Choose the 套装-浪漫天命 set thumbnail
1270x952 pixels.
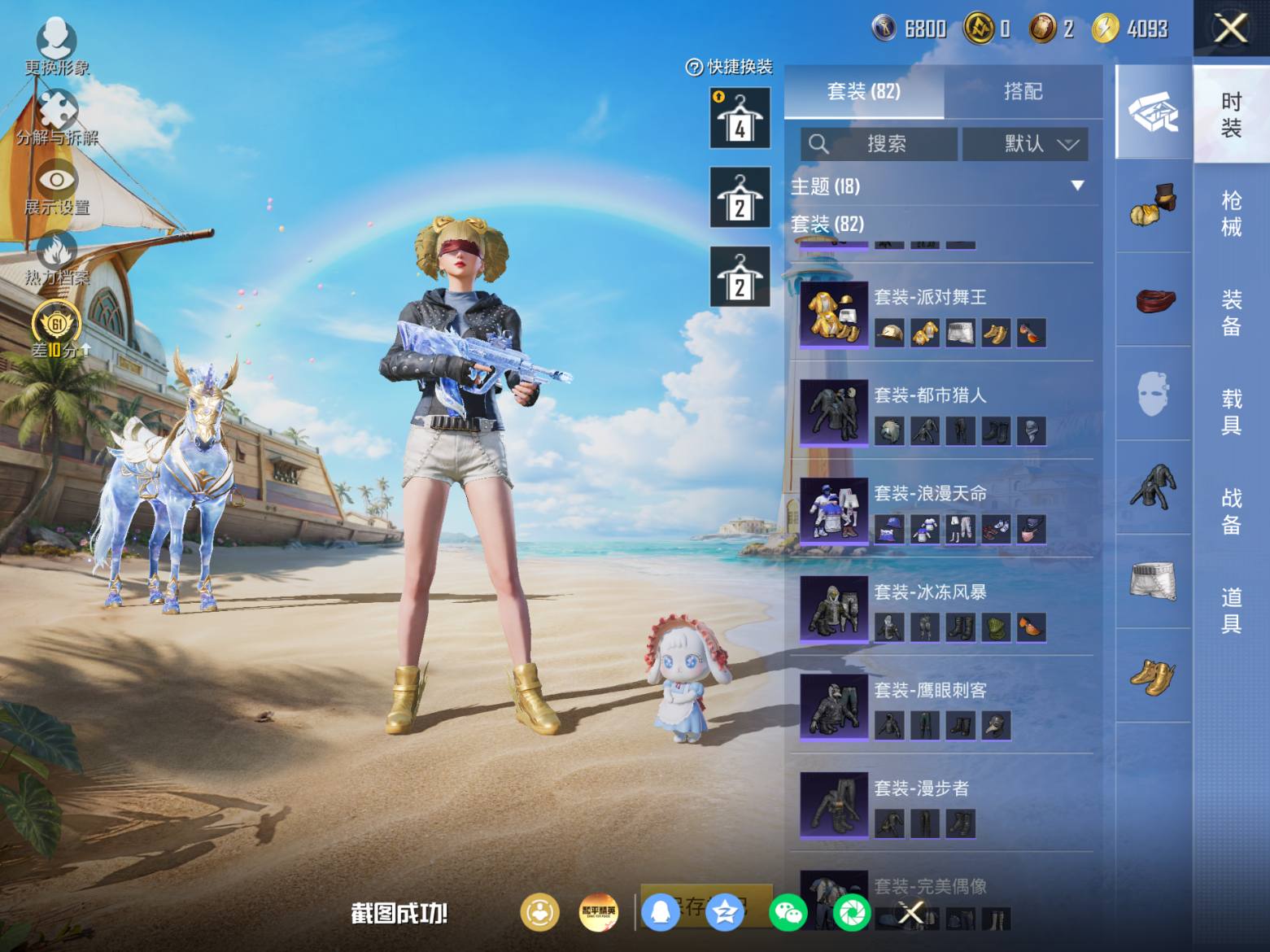coord(834,511)
